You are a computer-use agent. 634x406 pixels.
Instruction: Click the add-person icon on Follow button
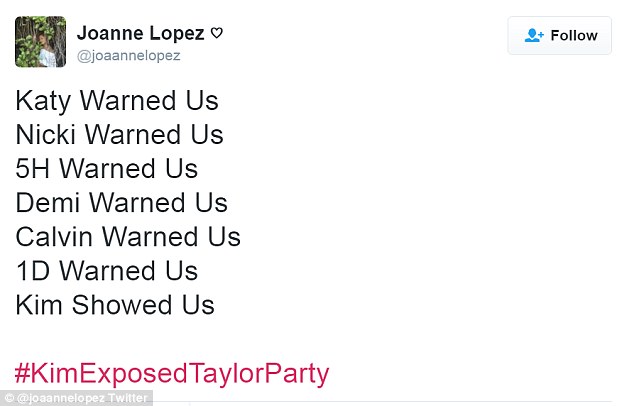click(534, 35)
